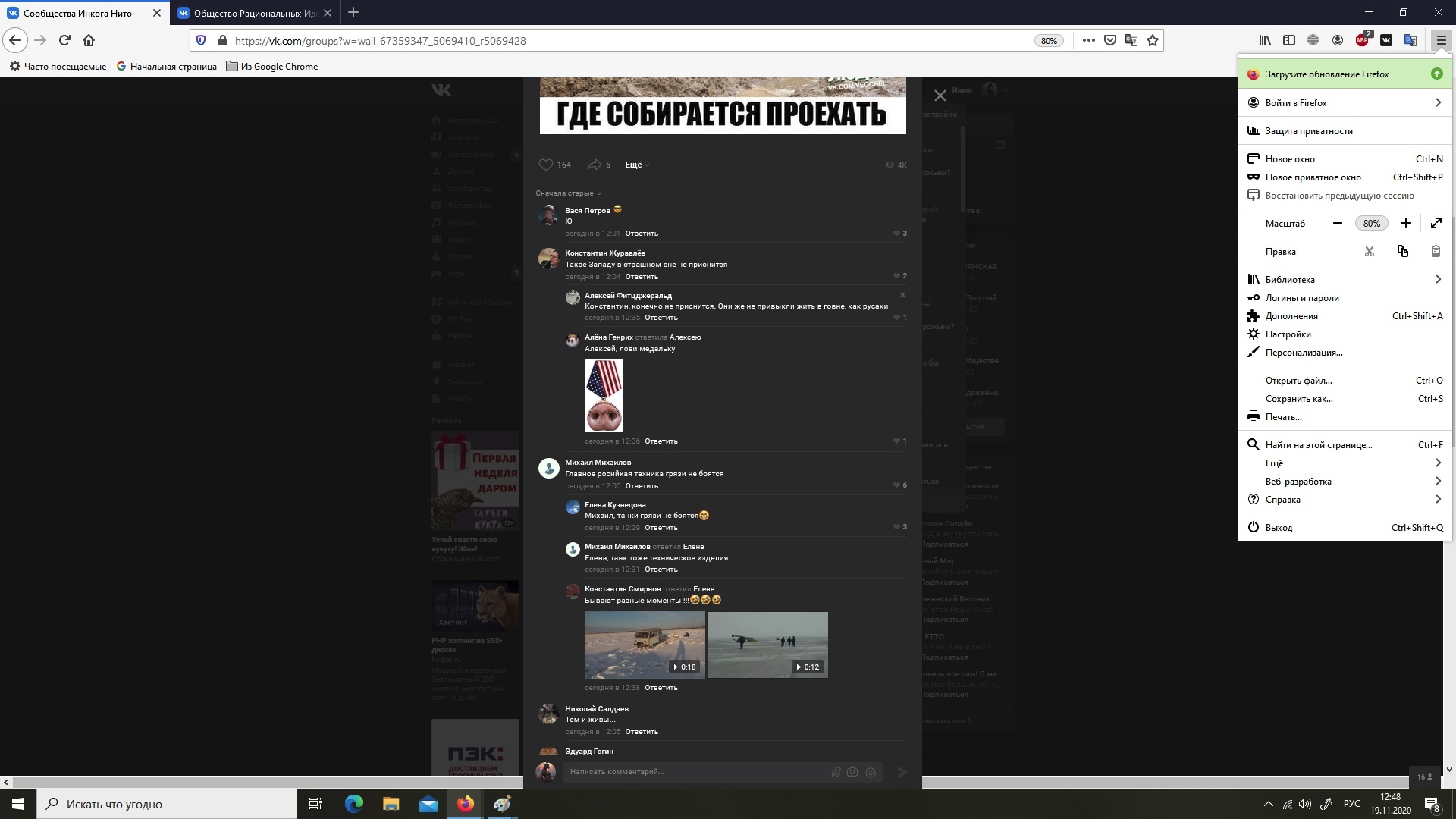Viewport: 1456px width, 819px height.
Task: Play the 0:18 video thumbnail
Action: tap(644, 645)
